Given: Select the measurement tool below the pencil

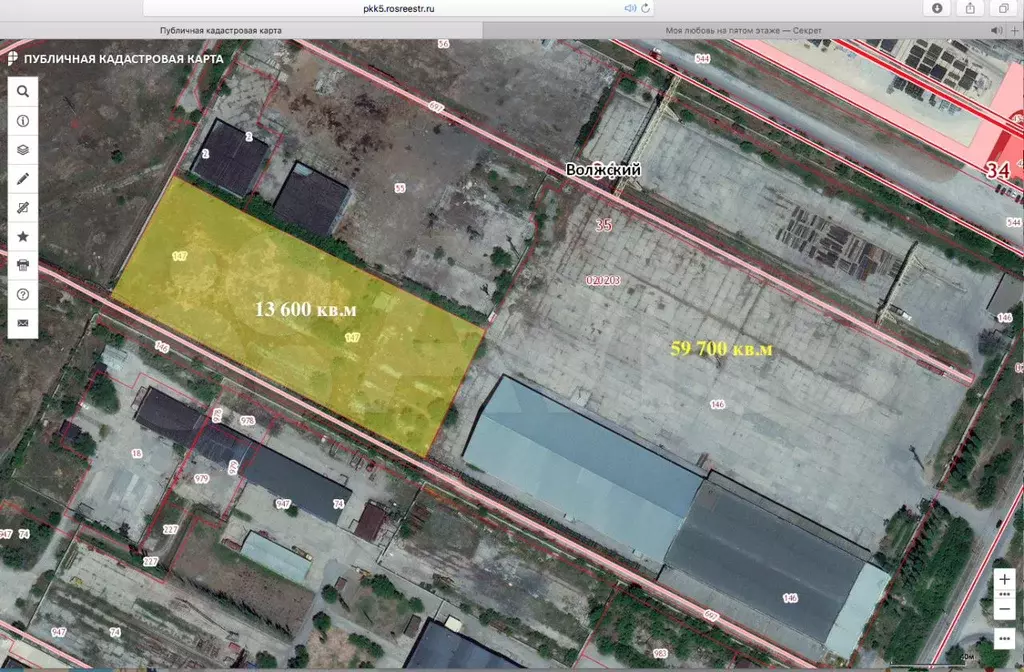Looking at the screenshot, I should tap(23, 208).
